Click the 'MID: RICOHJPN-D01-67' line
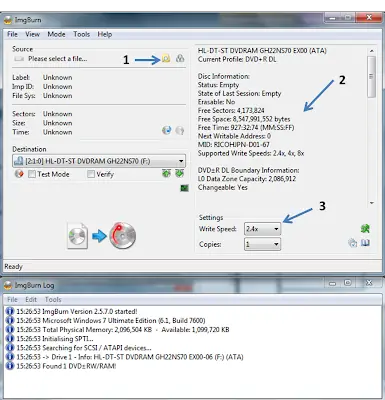 234,145
